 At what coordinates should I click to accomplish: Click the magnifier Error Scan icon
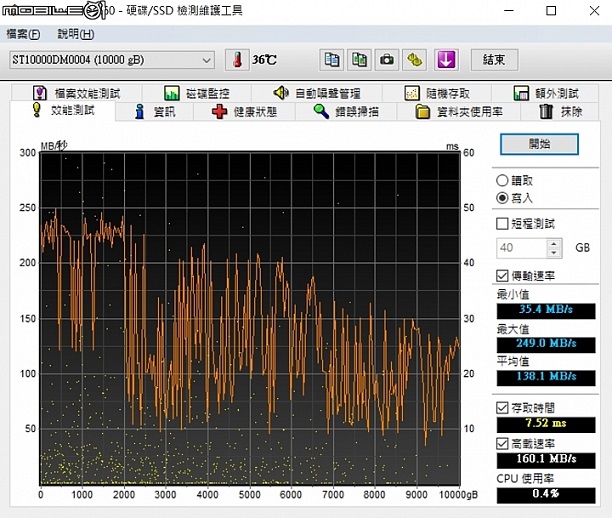pyautogui.click(x=321, y=112)
